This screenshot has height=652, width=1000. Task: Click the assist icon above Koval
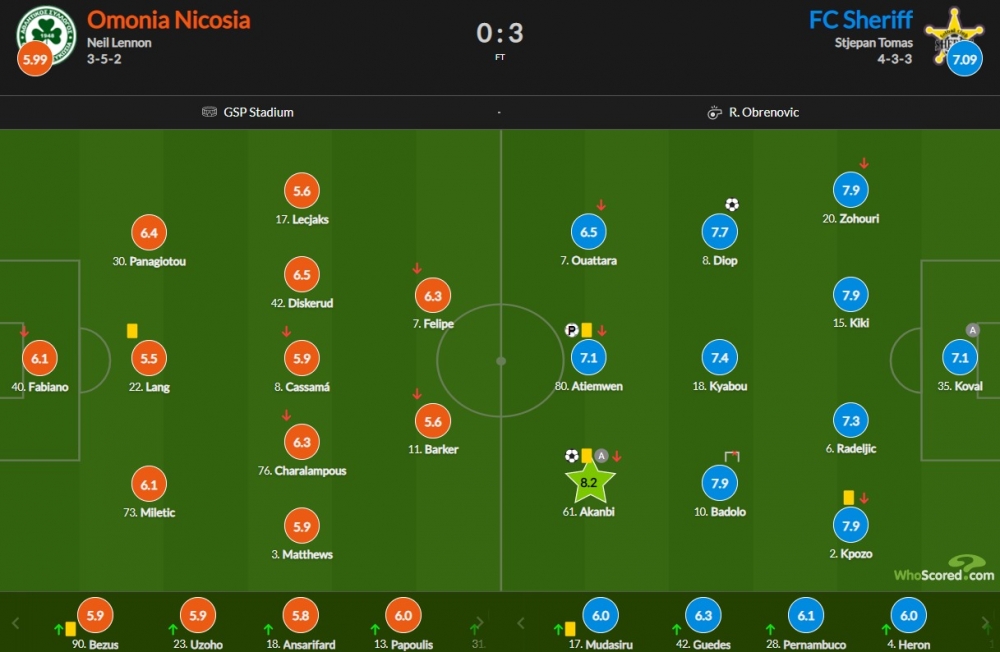click(972, 330)
